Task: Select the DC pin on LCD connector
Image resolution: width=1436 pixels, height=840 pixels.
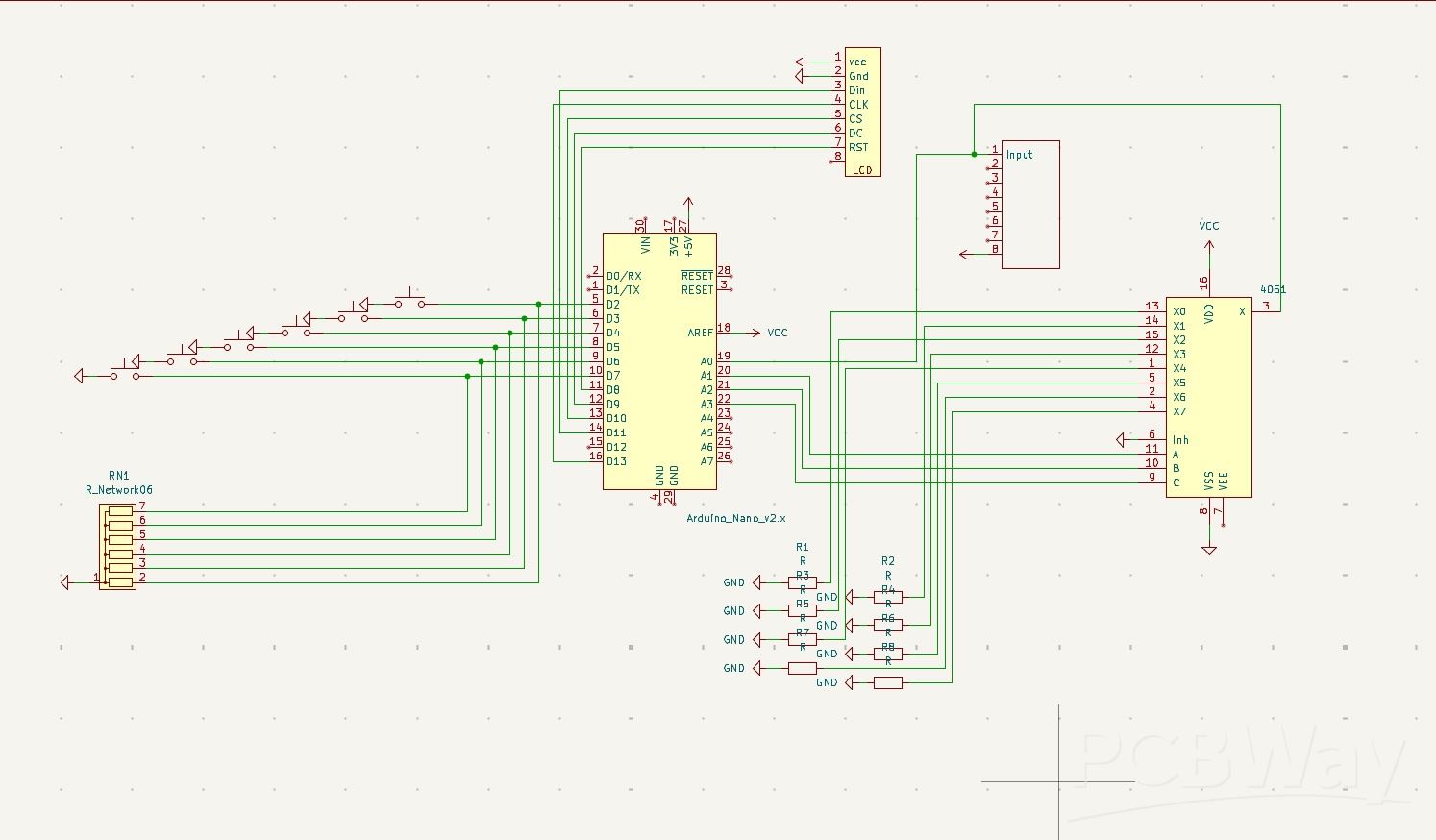Action: (855, 133)
